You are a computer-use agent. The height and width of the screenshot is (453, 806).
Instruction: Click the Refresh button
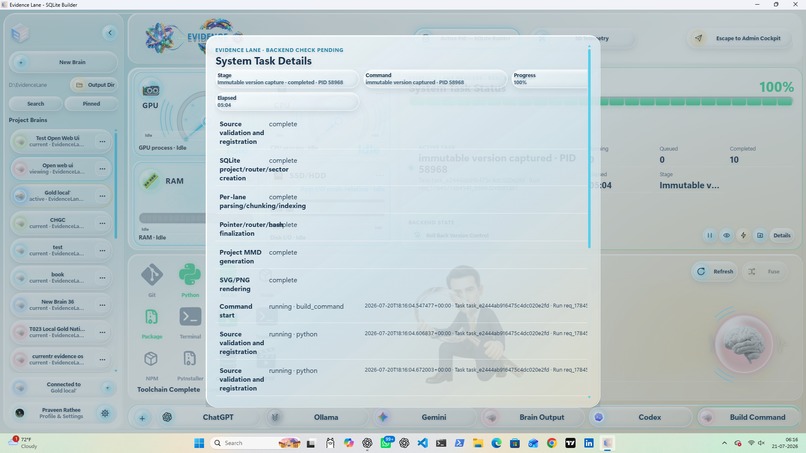(x=715, y=271)
